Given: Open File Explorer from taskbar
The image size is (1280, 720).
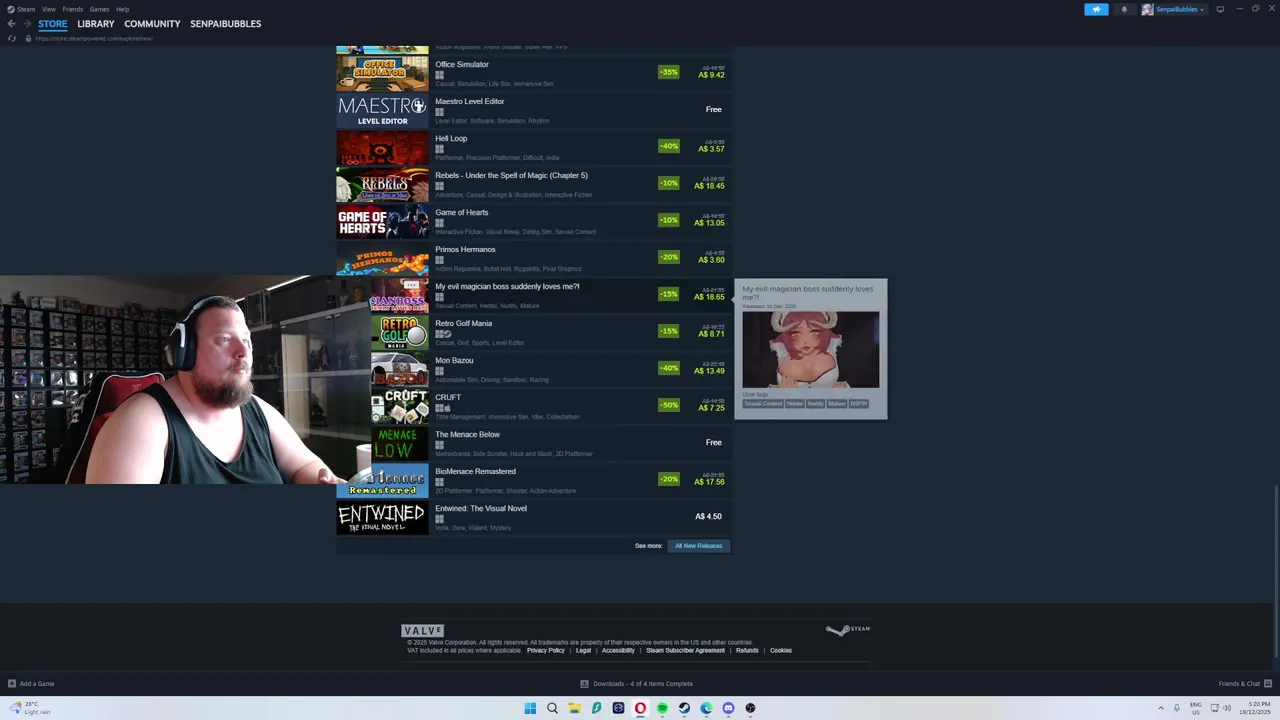Looking at the screenshot, I should tap(574, 708).
